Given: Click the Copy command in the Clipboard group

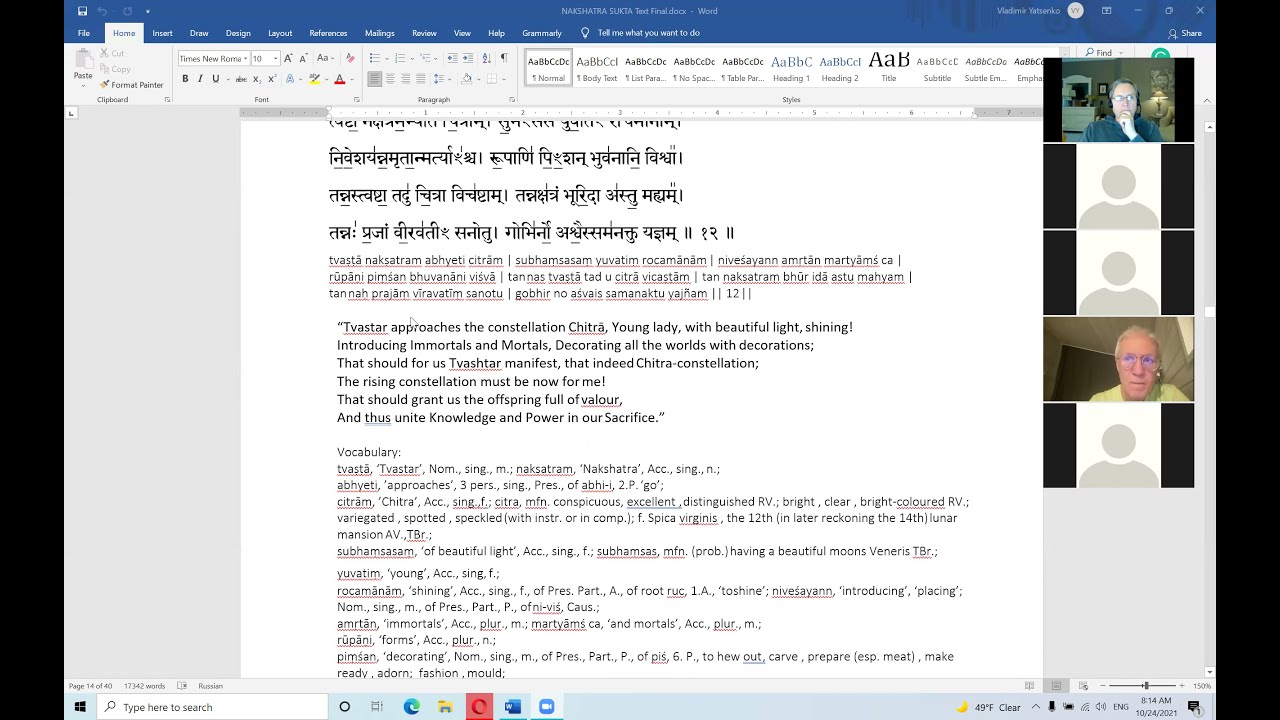Looking at the screenshot, I should (115, 69).
